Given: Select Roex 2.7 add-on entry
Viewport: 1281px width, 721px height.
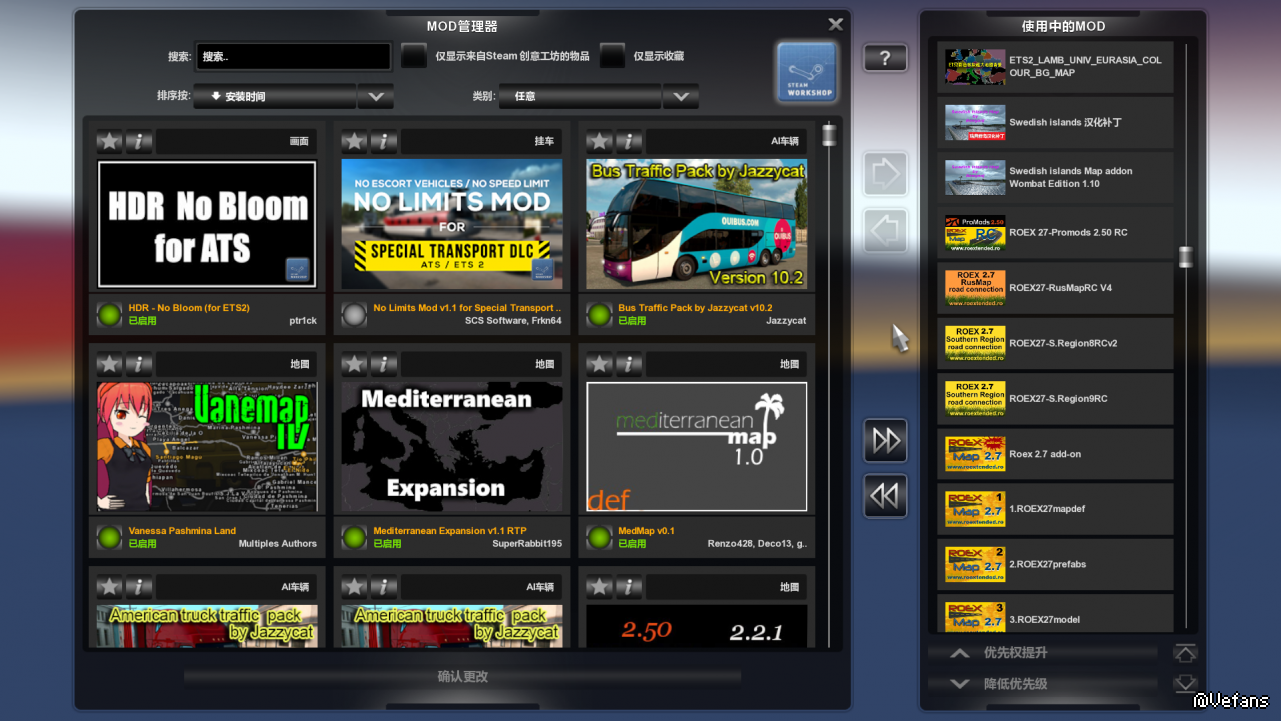Looking at the screenshot, I should click(1055, 454).
